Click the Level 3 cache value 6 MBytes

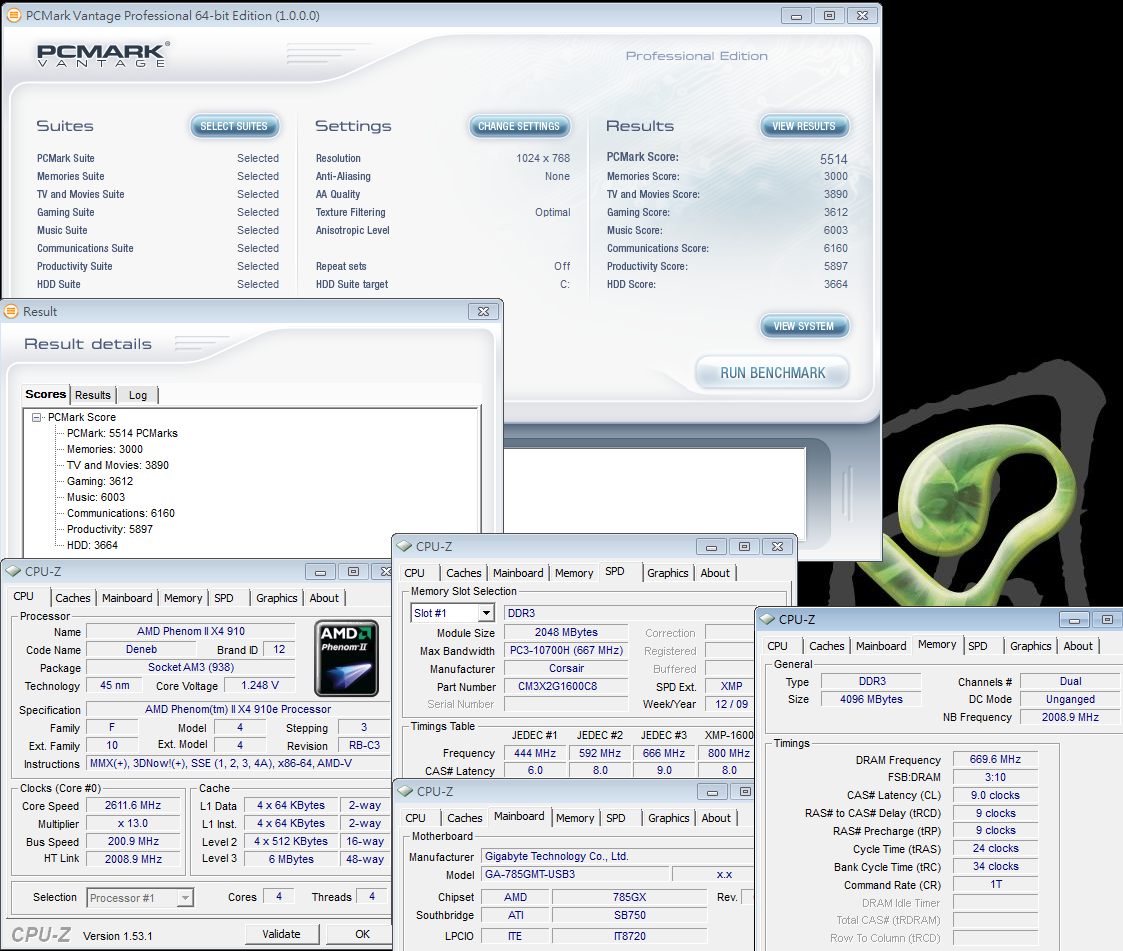(291, 859)
